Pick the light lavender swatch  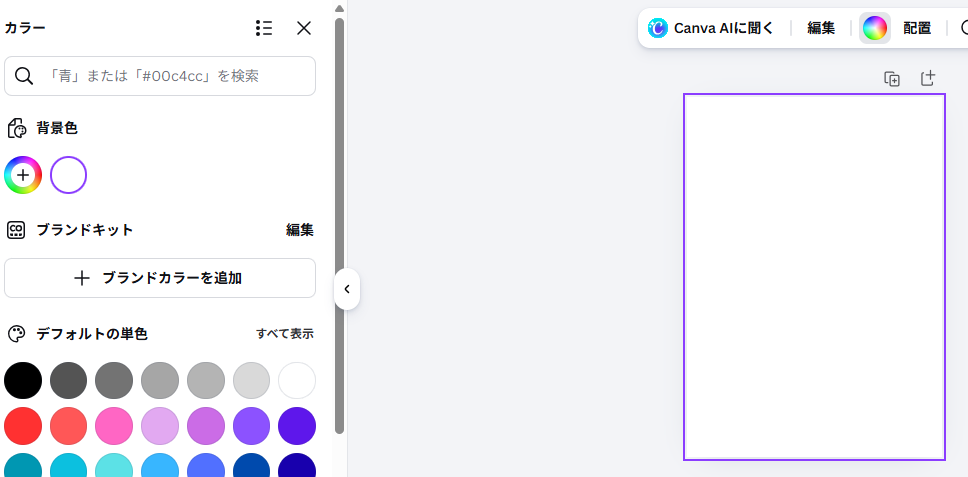coord(160,426)
